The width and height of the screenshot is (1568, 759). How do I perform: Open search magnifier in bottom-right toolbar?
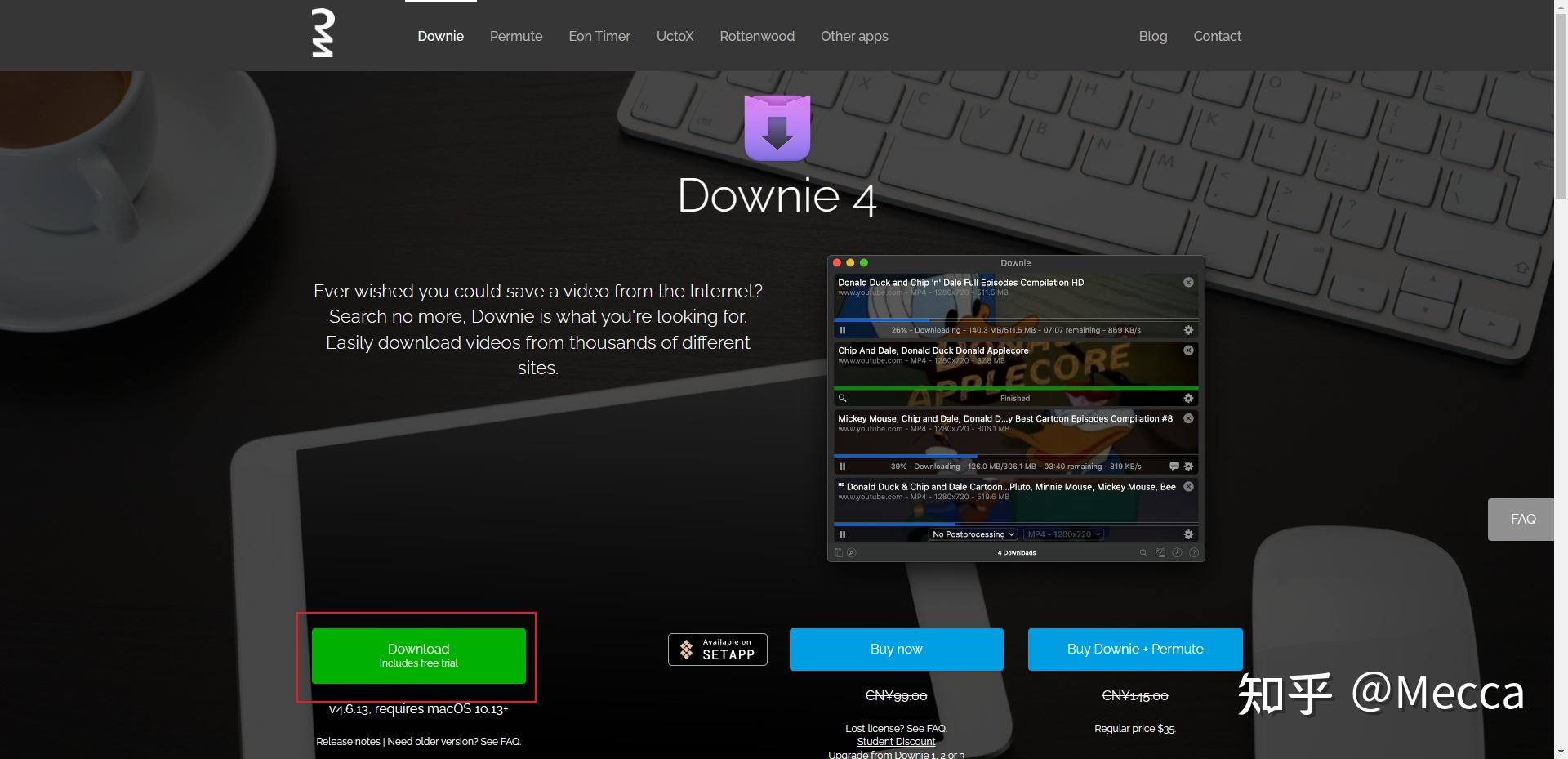pyautogui.click(x=1143, y=552)
